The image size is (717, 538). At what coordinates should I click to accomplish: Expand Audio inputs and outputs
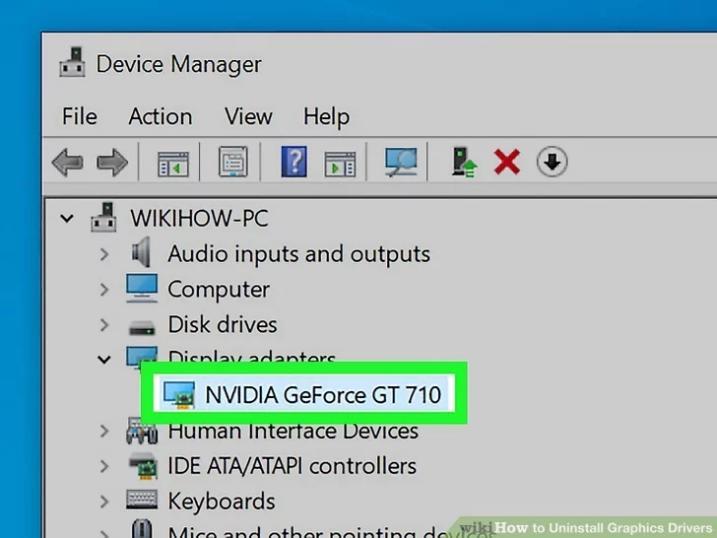point(104,254)
